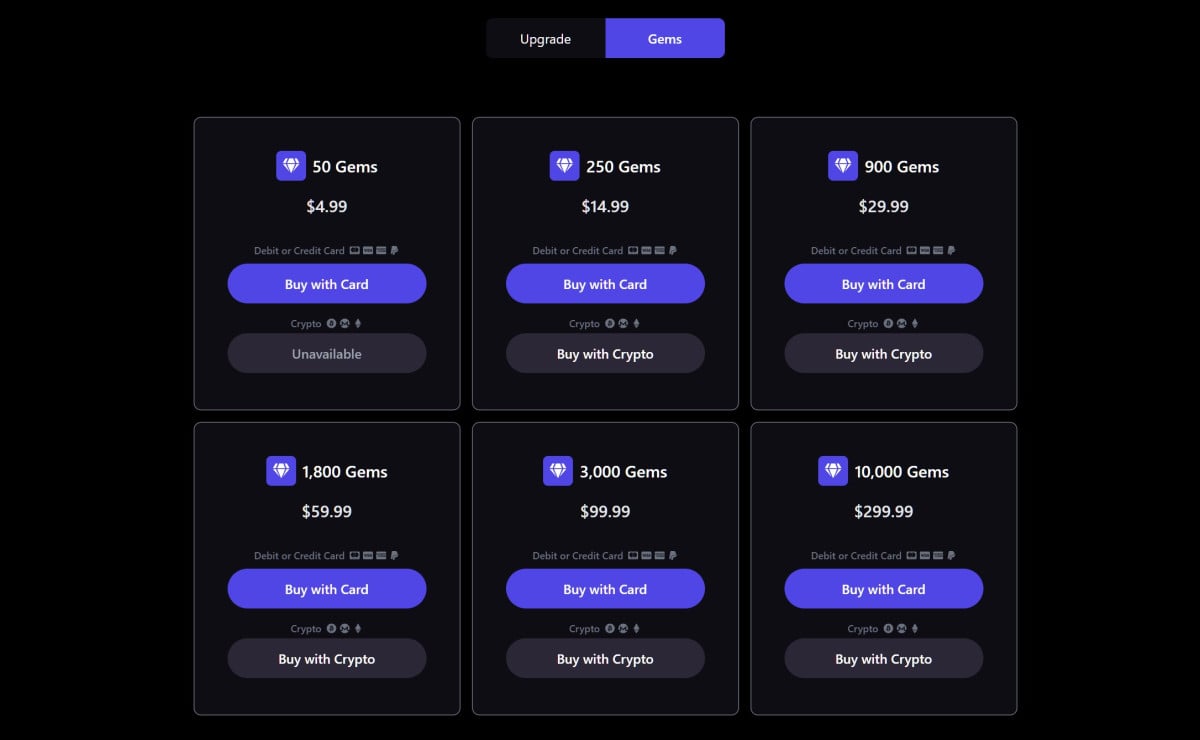Buy 250 Gems with crypto
This screenshot has height=740, width=1200.
(605, 354)
